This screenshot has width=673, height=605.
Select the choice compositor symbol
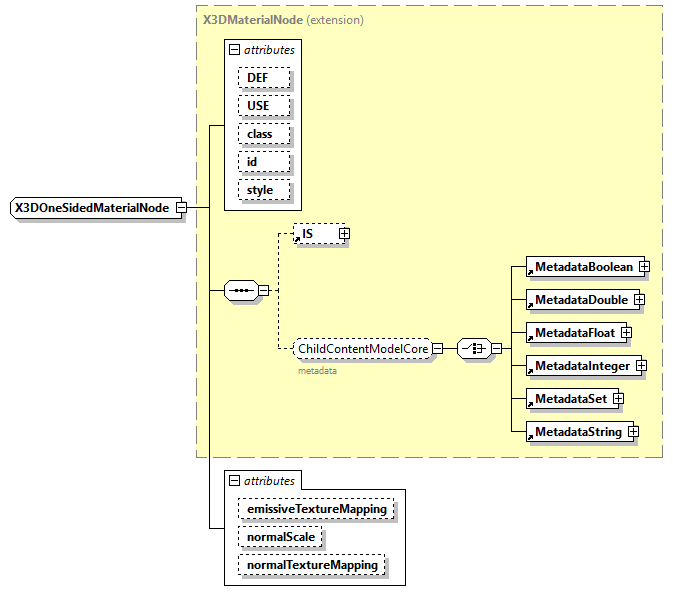pyautogui.click(x=474, y=348)
